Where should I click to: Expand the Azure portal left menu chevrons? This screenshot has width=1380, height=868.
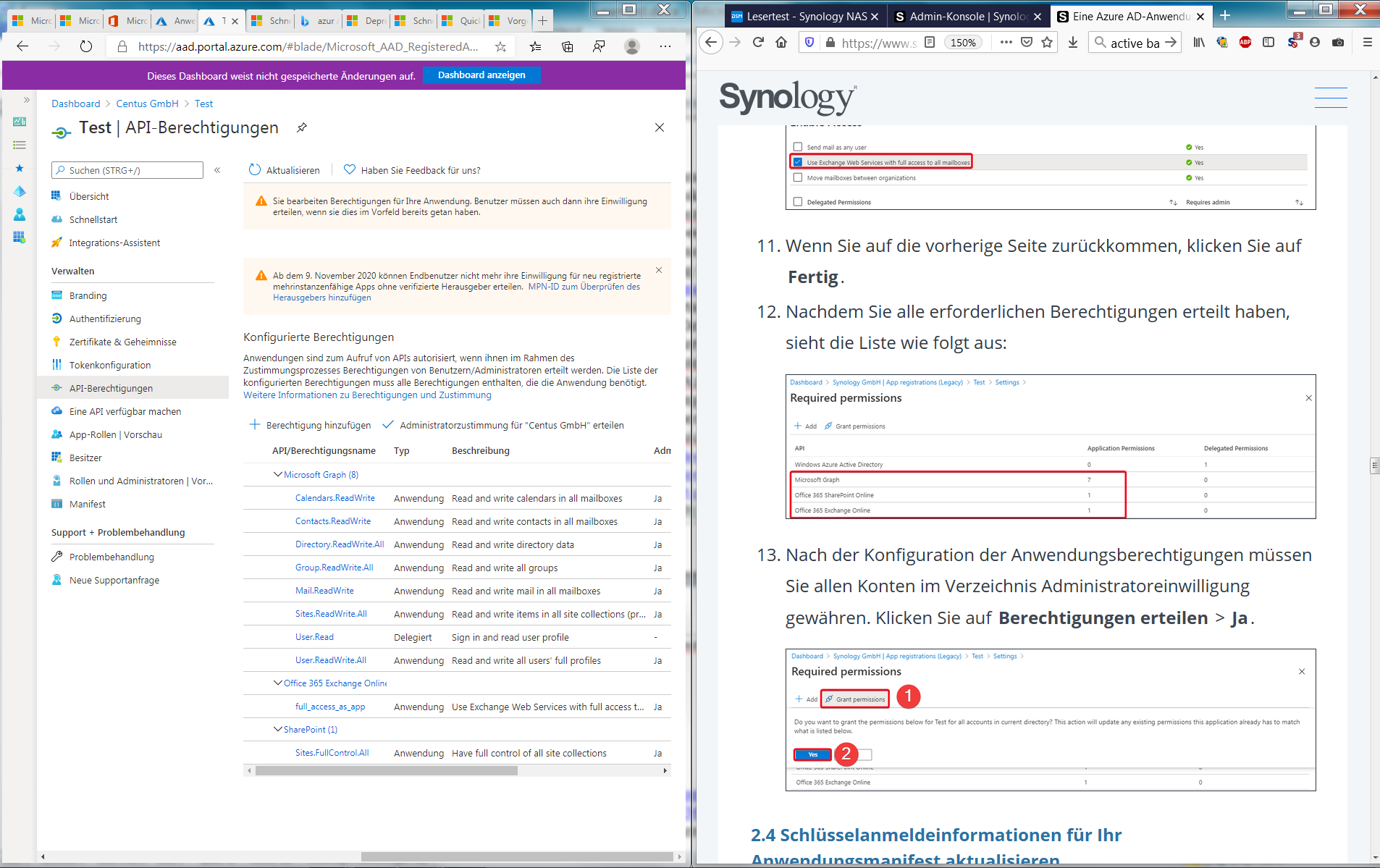point(27,100)
